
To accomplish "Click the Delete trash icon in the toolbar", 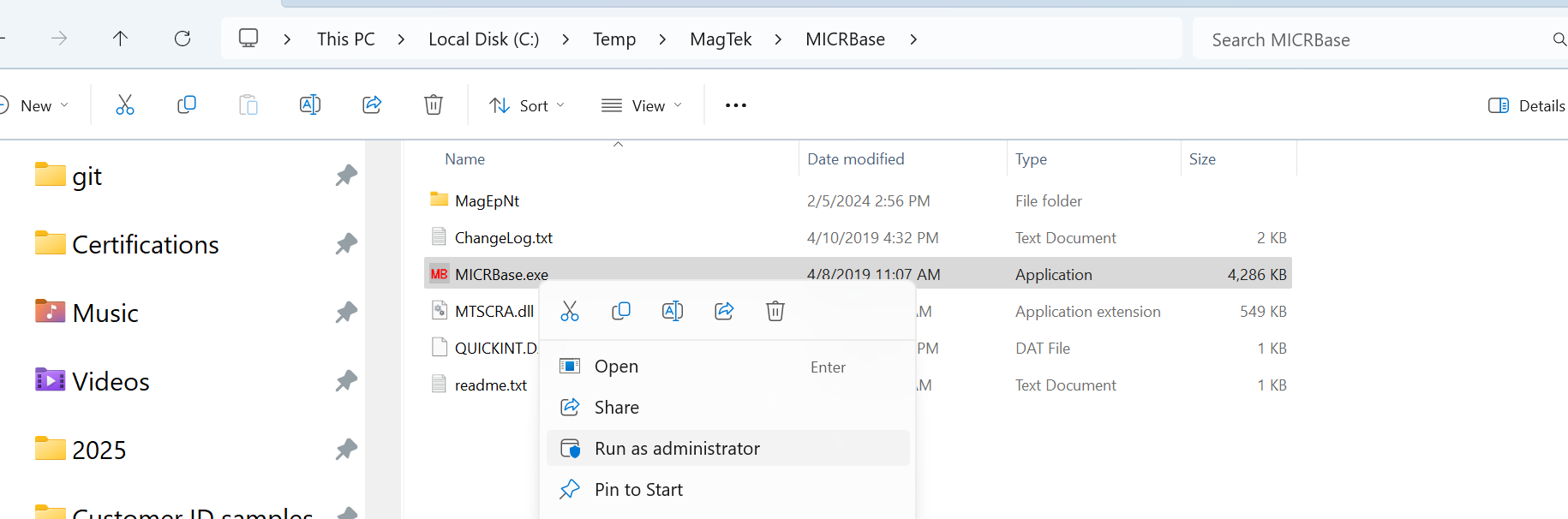I will point(434,105).
